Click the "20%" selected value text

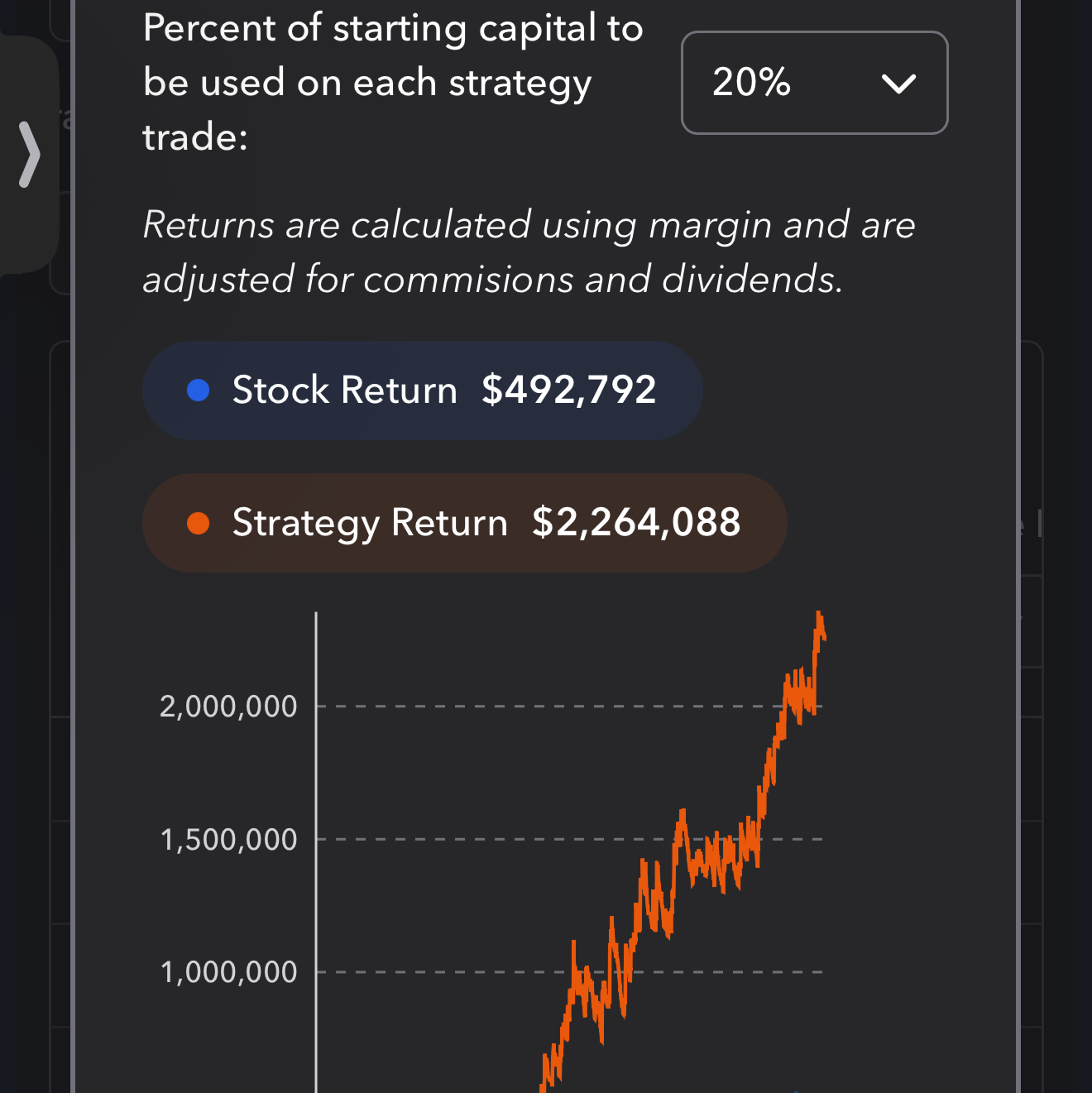click(x=751, y=83)
